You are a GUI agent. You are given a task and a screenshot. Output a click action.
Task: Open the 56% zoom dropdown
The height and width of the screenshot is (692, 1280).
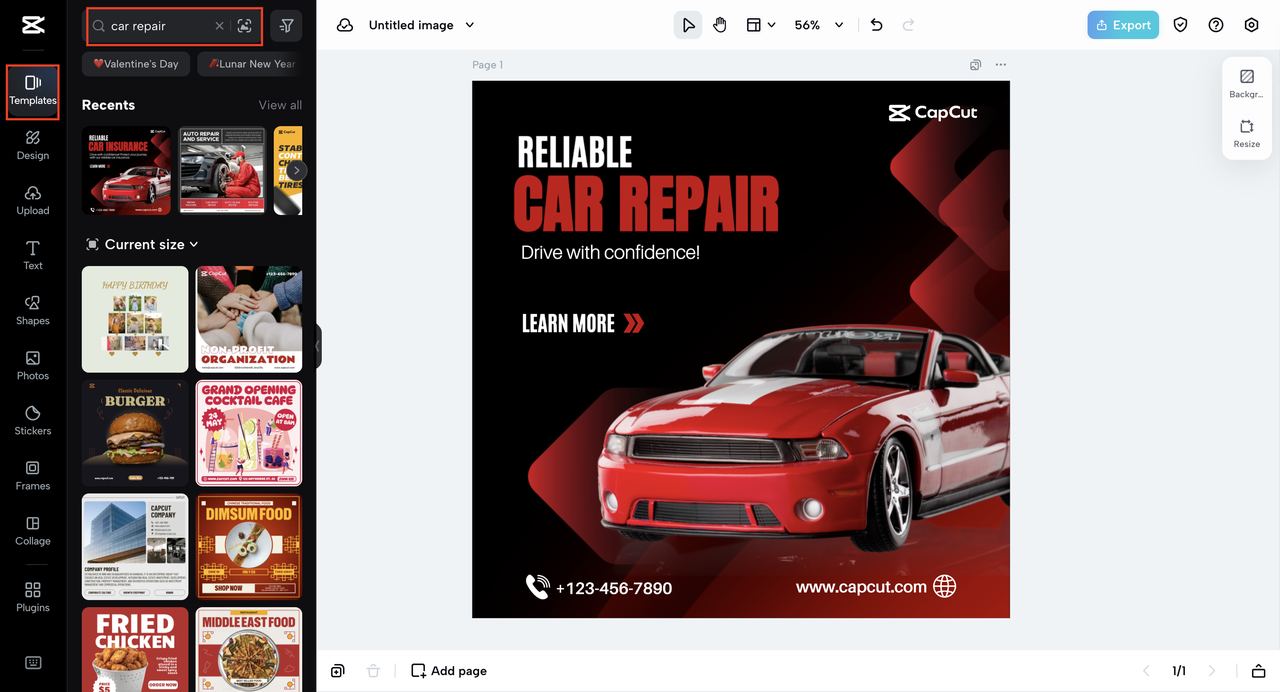pyautogui.click(x=819, y=25)
